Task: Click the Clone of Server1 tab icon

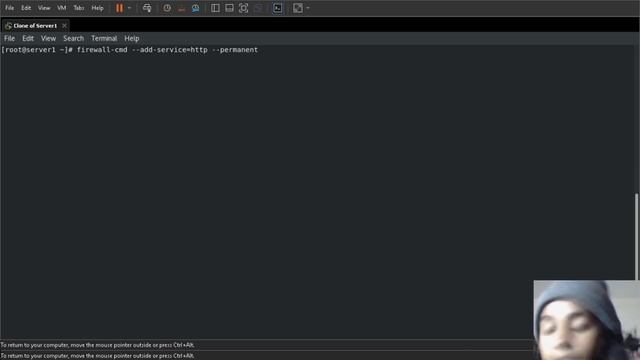Action: point(8,26)
